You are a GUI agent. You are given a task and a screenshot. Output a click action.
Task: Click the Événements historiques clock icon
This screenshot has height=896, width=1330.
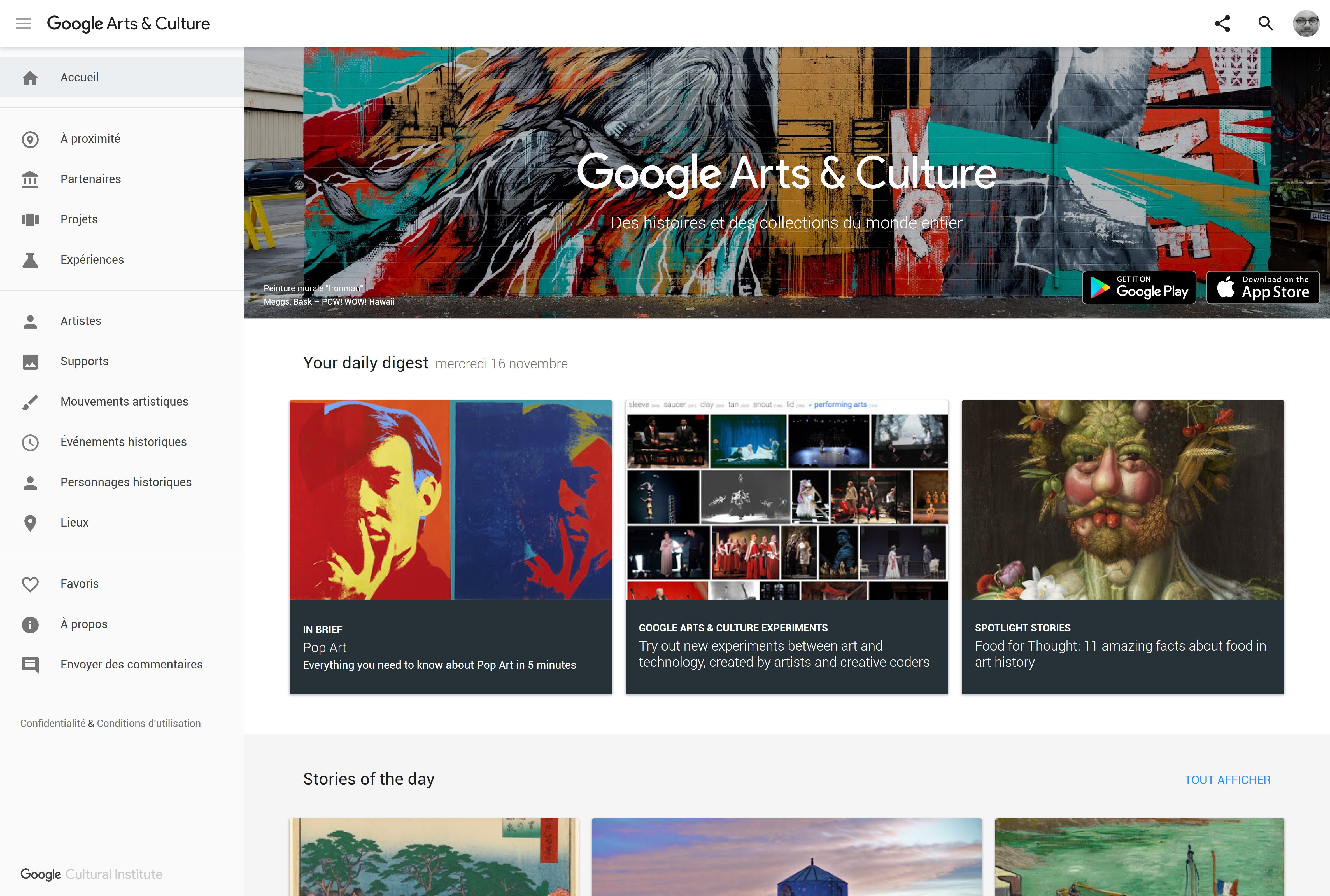click(30, 442)
